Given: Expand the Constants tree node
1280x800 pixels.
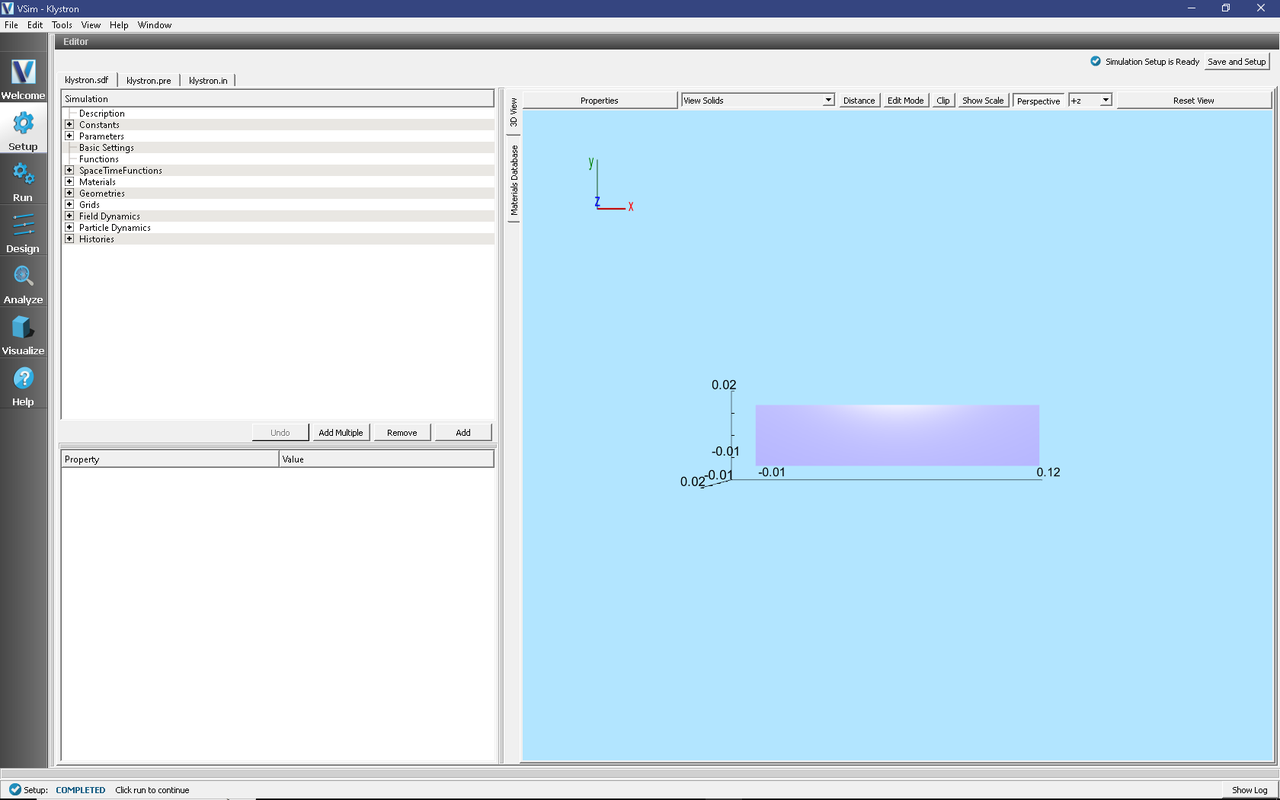Looking at the screenshot, I should coord(69,125).
